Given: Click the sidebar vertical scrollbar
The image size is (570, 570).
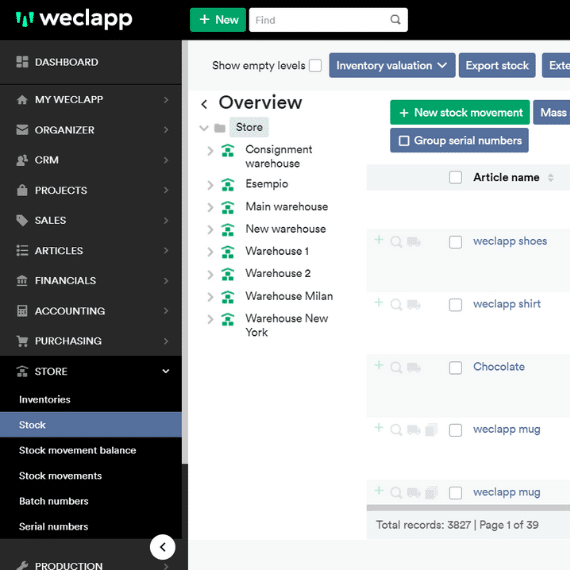Looking at the screenshot, I should [x=185, y=252].
